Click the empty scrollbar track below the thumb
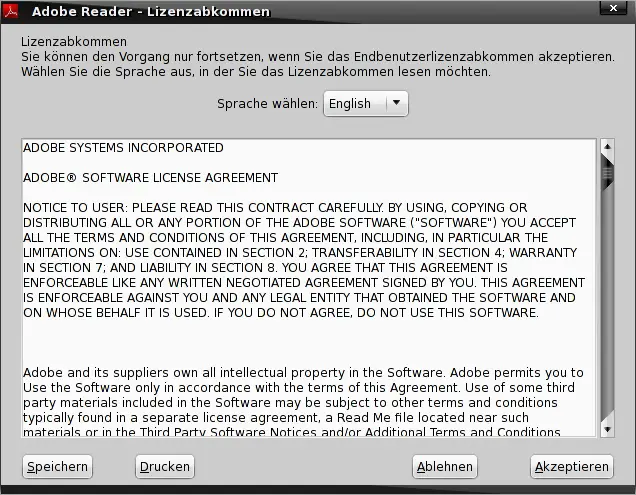Viewport: 636px width, 495px height. [x=607, y=306]
